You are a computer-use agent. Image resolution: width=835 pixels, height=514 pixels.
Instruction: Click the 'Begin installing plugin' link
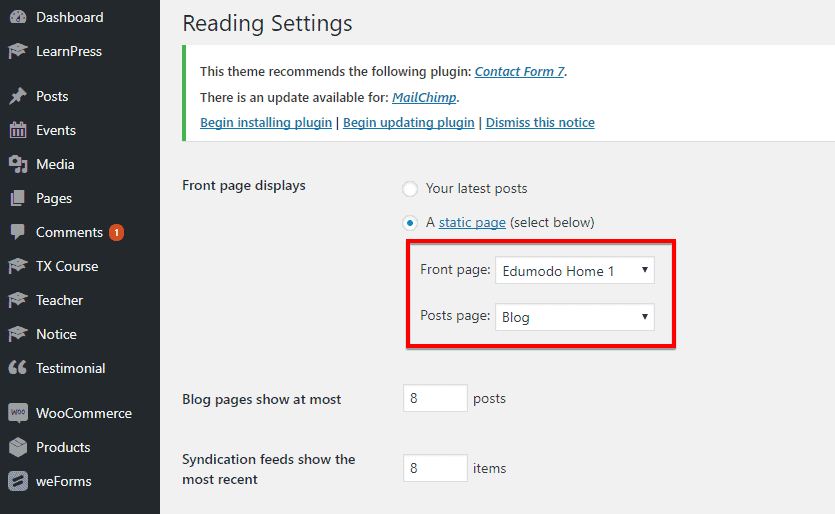point(266,123)
